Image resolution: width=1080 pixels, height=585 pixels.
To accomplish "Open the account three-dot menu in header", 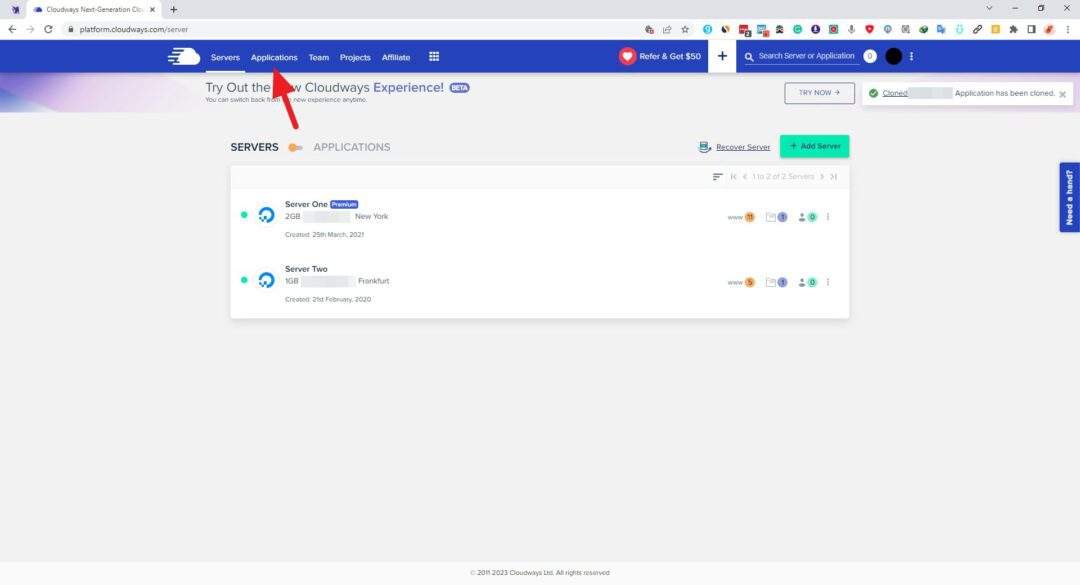I will coord(911,57).
